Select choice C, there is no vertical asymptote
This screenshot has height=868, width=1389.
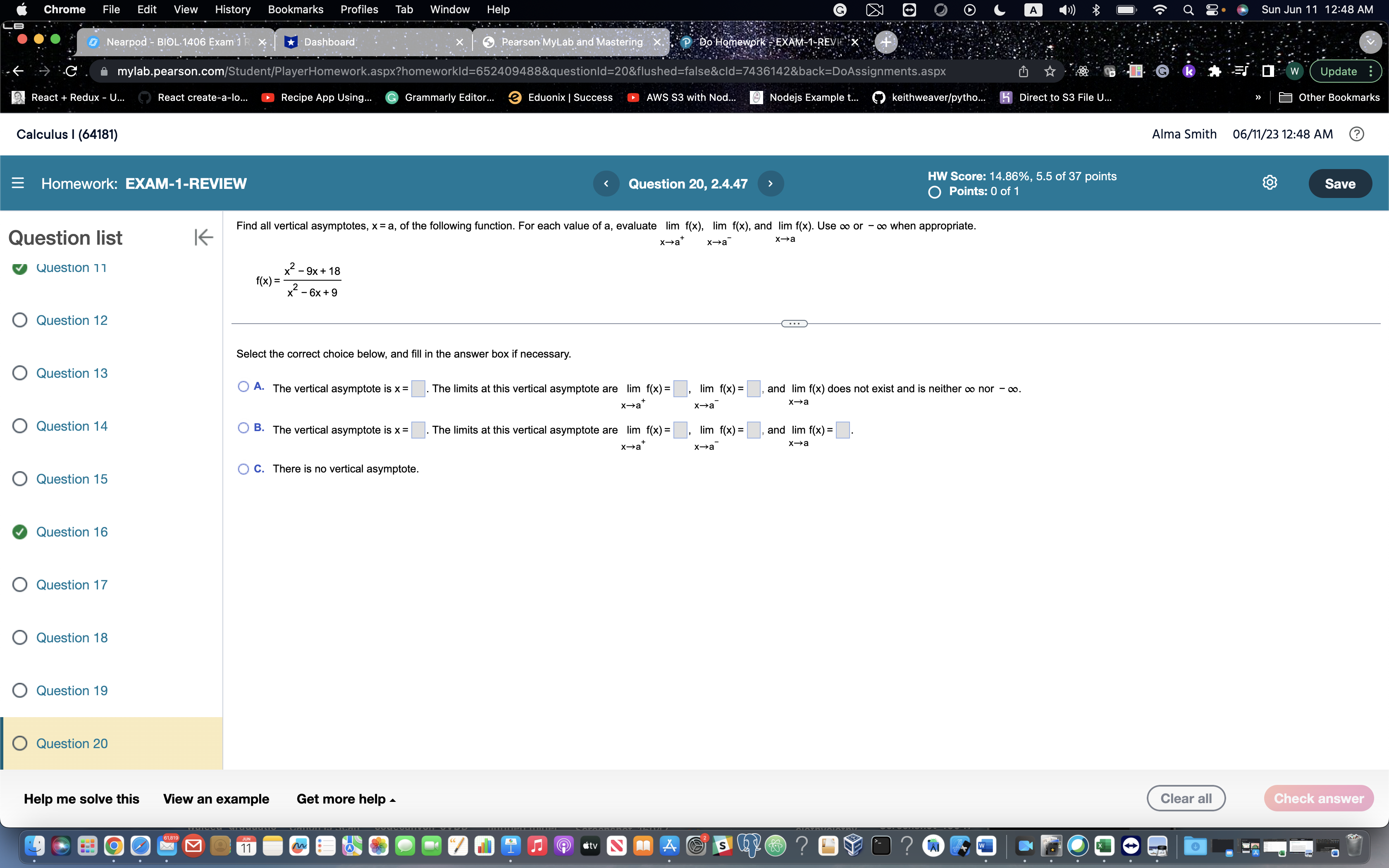click(243, 469)
